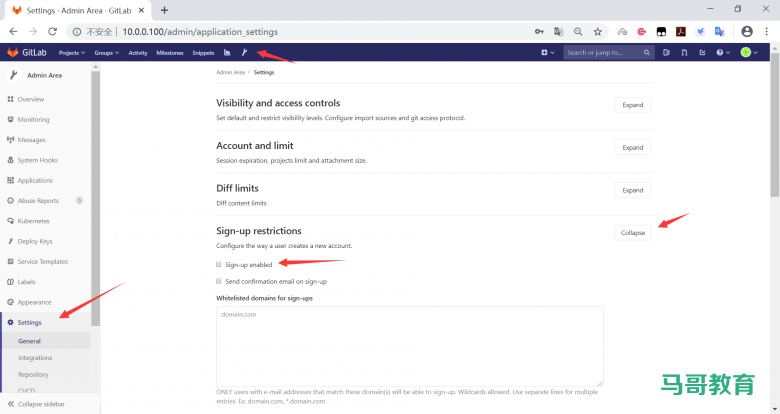Go to Activity in top navbar

tap(138, 53)
